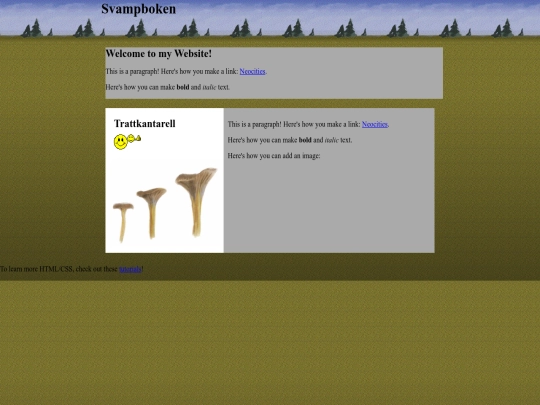
Task: Open the Neocities link in the welcome box
Action: (x=252, y=71)
